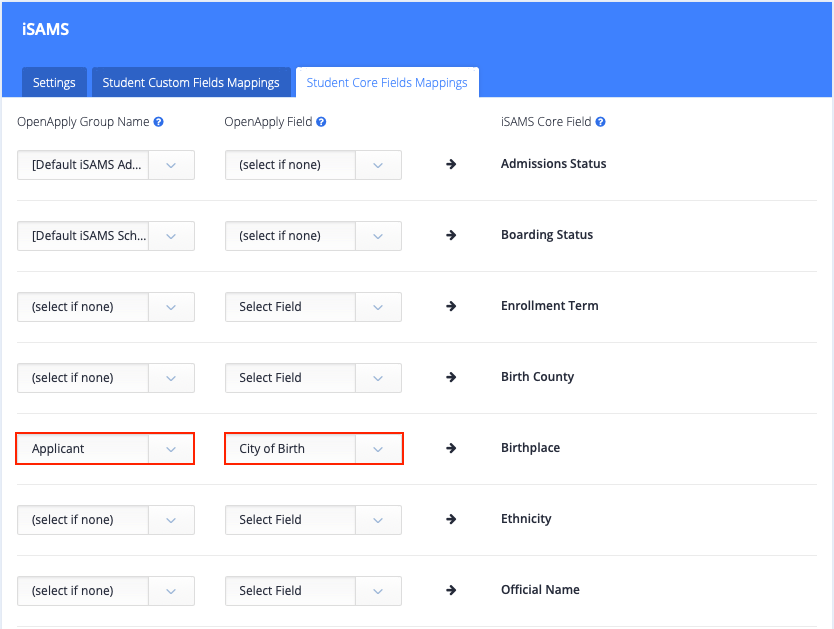Click the arrow icon for Official Name row

451,590
